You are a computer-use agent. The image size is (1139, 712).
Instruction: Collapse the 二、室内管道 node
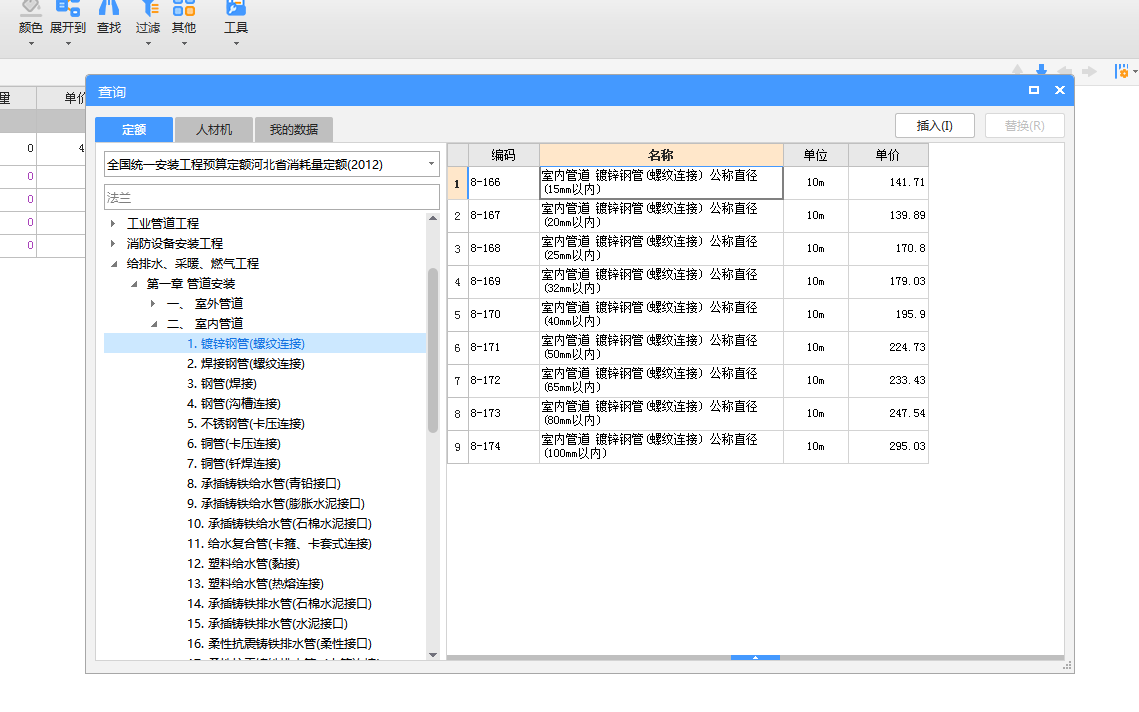154,324
